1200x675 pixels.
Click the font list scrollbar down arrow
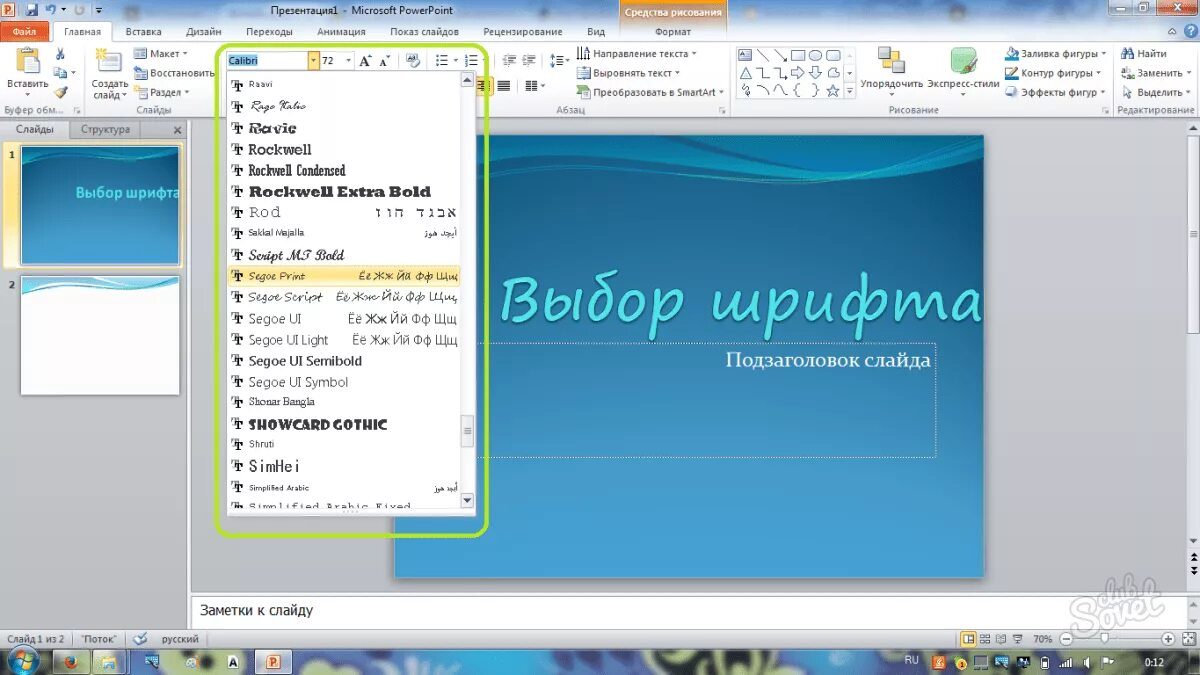(x=467, y=500)
